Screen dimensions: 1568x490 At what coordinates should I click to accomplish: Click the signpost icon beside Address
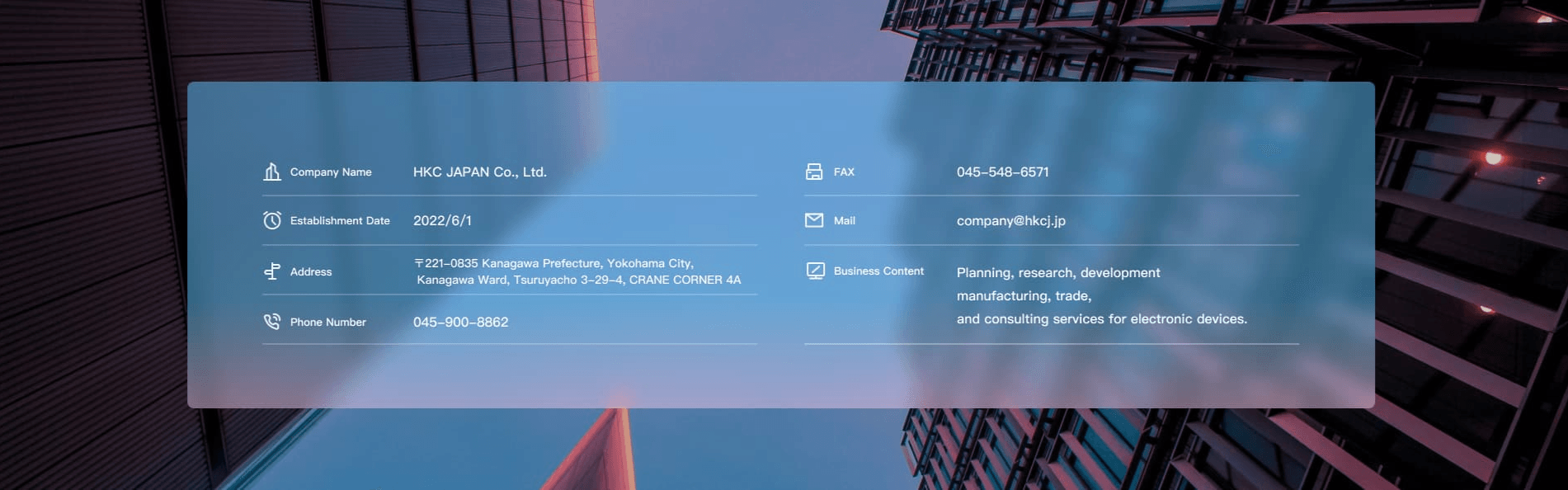(x=271, y=271)
